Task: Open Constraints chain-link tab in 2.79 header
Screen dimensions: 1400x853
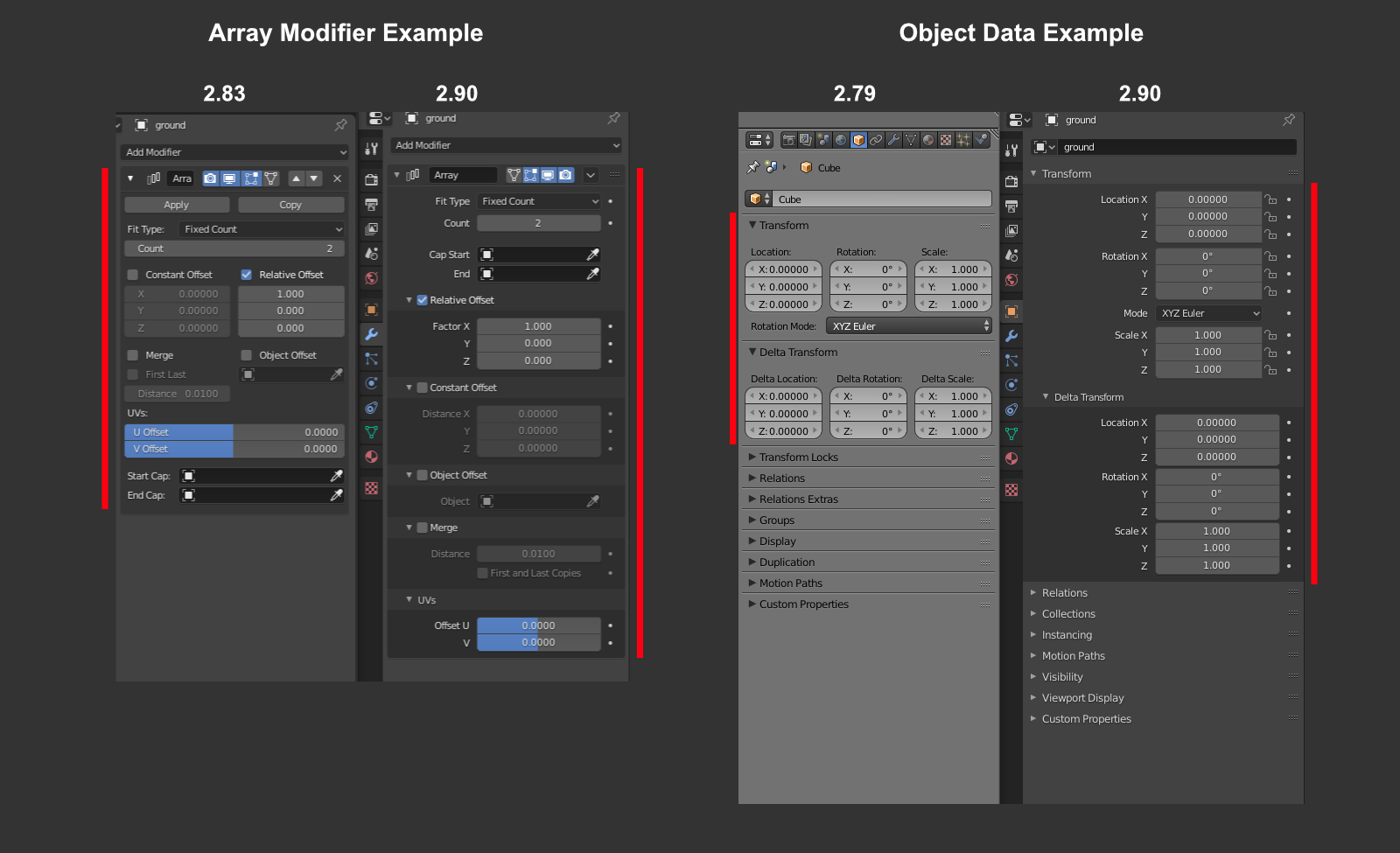Action: click(876, 140)
